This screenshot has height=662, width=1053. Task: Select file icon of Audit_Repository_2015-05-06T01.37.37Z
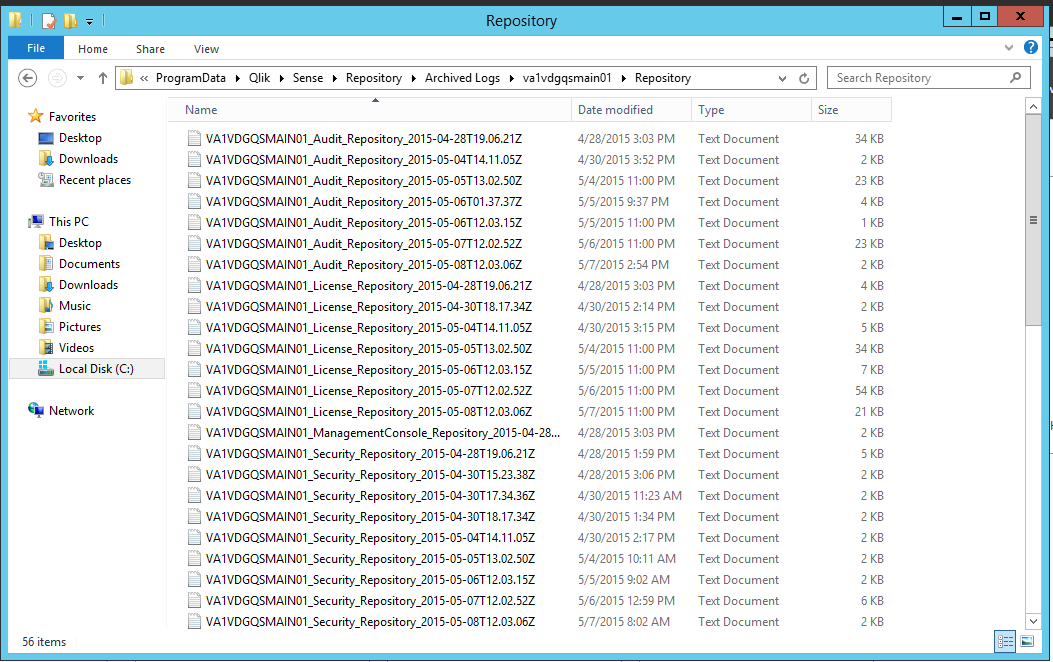194,201
